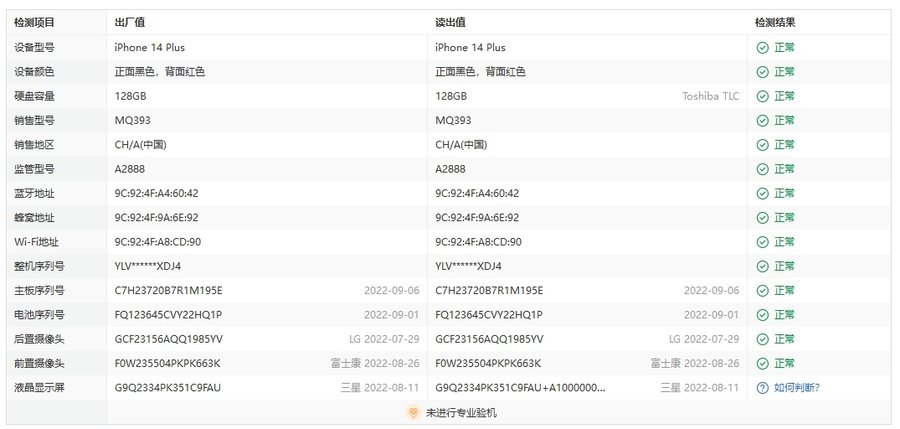This screenshot has height=429, width=900.
Task: Click the check icon in 主板序列号 row
Action: pos(762,291)
